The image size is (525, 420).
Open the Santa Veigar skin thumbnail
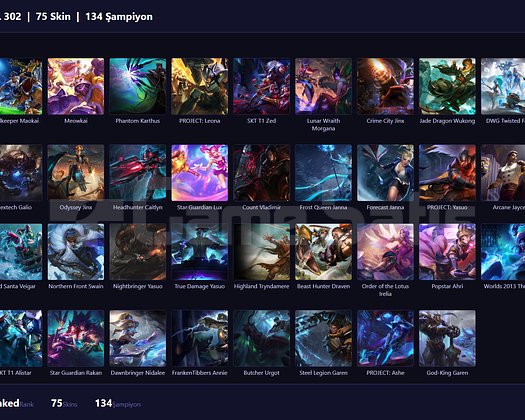pyautogui.click(x=21, y=252)
